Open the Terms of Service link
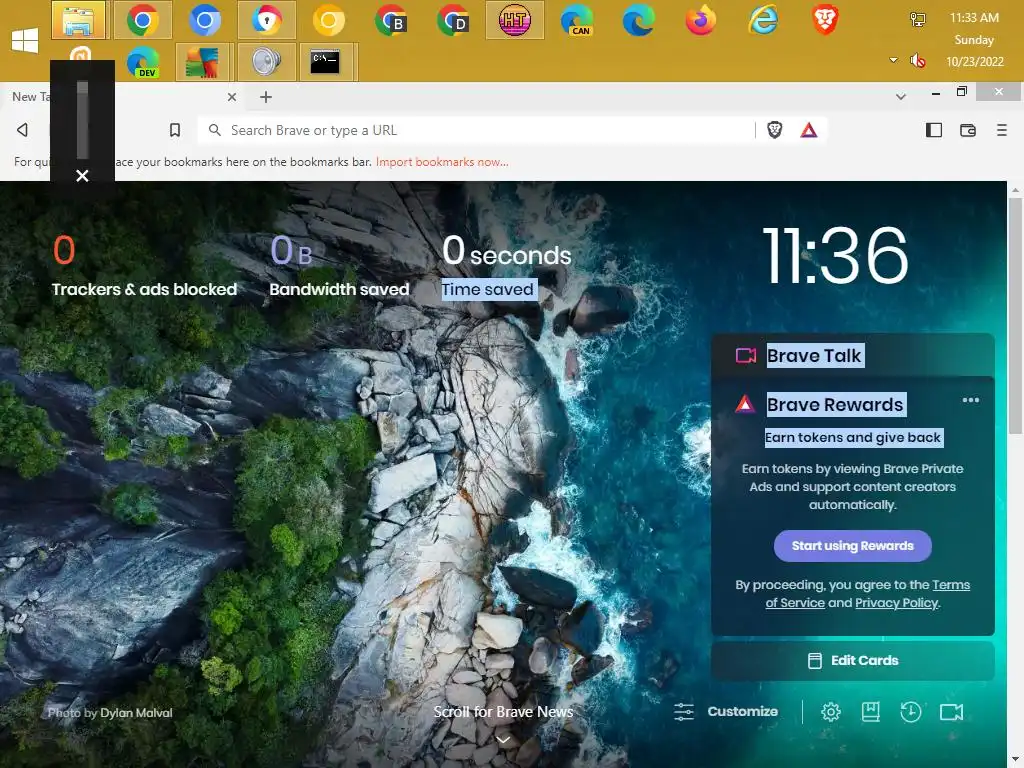Viewport: 1024px width, 768px height. coord(868,594)
